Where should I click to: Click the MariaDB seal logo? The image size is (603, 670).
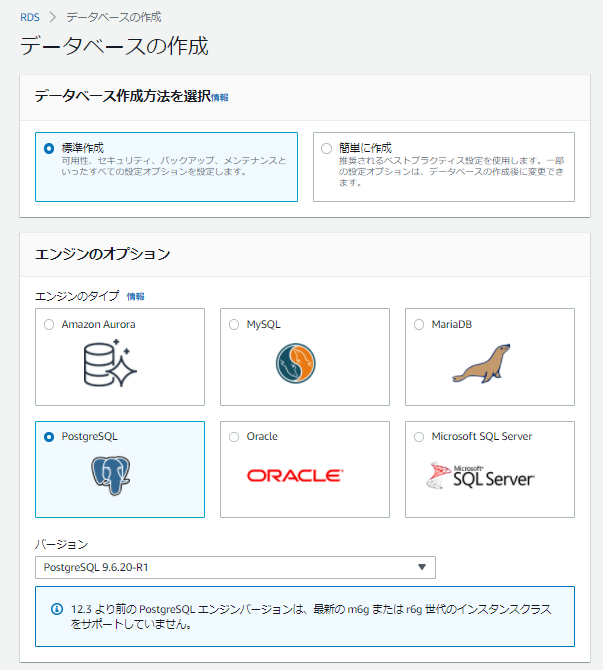[481, 364]
